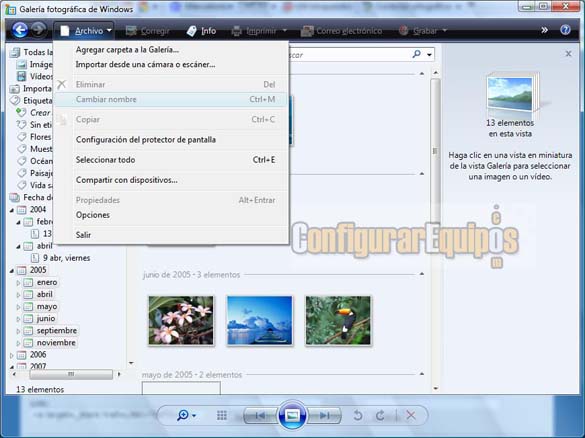Select the blue ocean dock thumbnail
The image size is (585, 438).
tap(260, 320)
